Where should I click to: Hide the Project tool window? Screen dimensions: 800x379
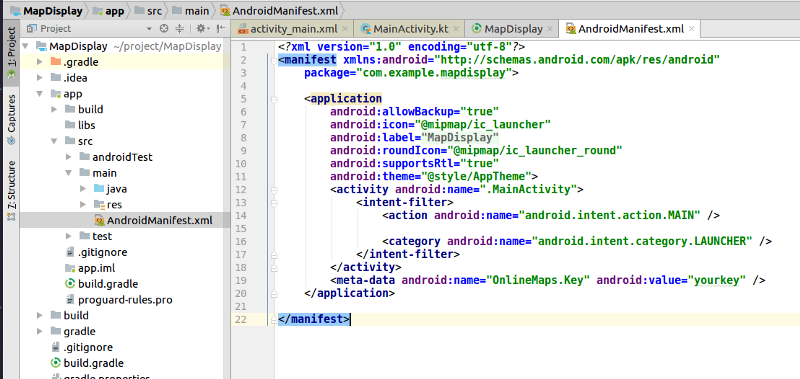pyautogui.click(x=220, y=29)
